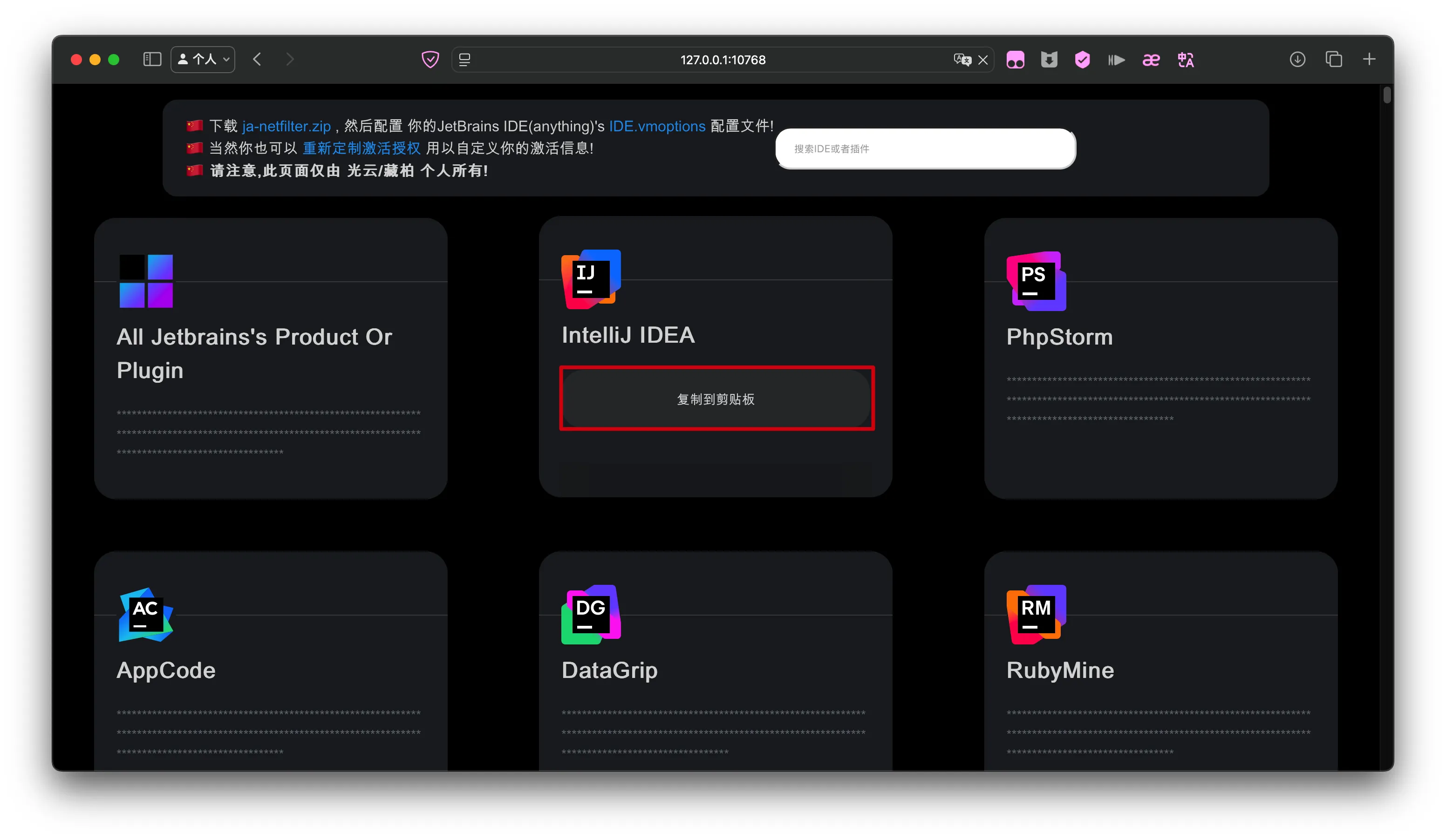Click the 搜索IDE或者插件 search field
This screenshot has height=840, width=1446.
point(925,149)
